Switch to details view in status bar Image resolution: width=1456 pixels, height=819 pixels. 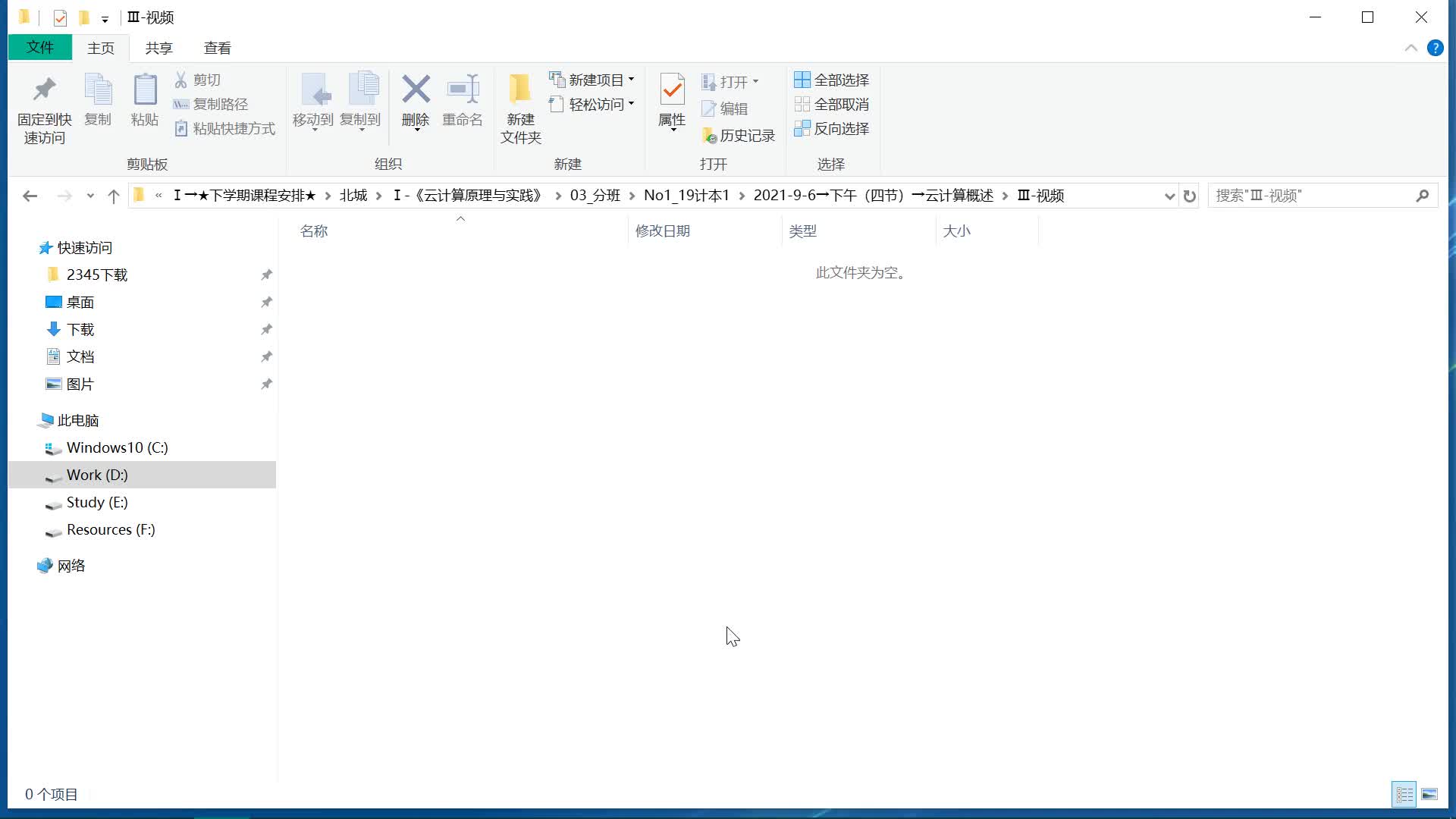(x=1404, y=794)
